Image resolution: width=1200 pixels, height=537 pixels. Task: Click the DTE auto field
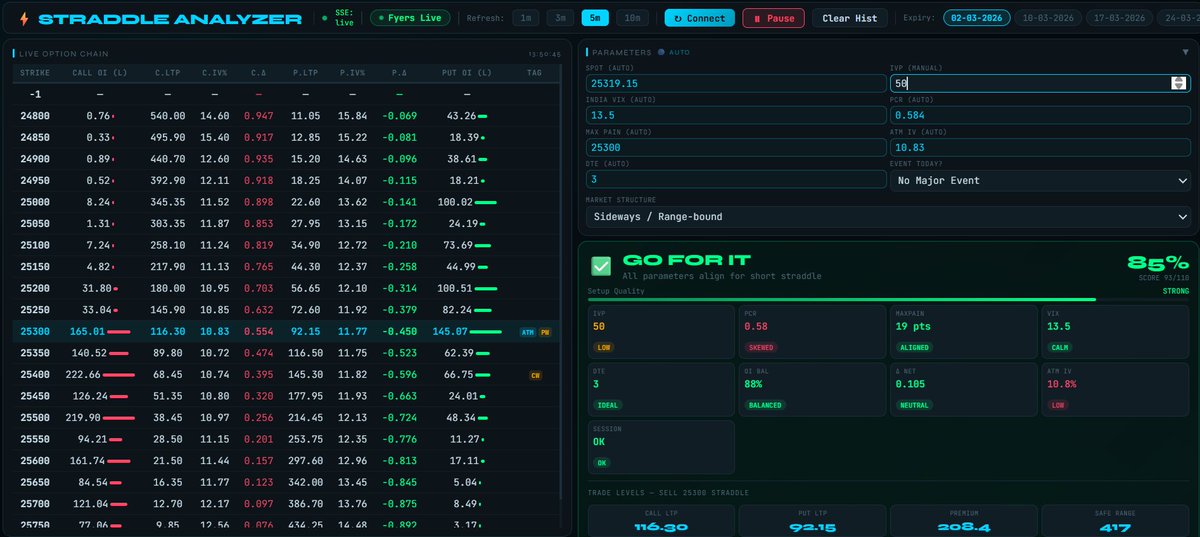coord(735,180)
